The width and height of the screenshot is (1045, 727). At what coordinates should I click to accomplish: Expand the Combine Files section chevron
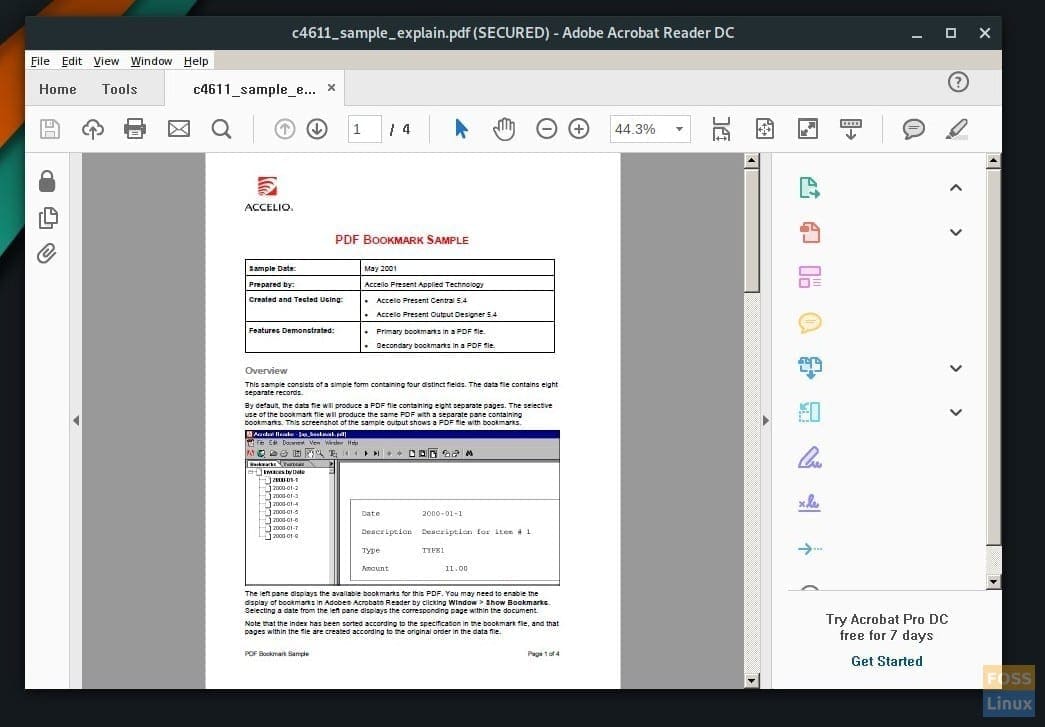pos(956,368)
